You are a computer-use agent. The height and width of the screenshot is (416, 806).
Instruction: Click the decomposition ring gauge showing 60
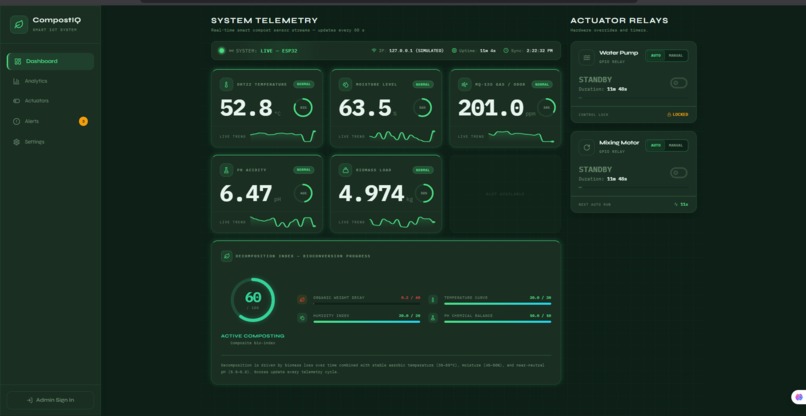click(x=252, y=300)
